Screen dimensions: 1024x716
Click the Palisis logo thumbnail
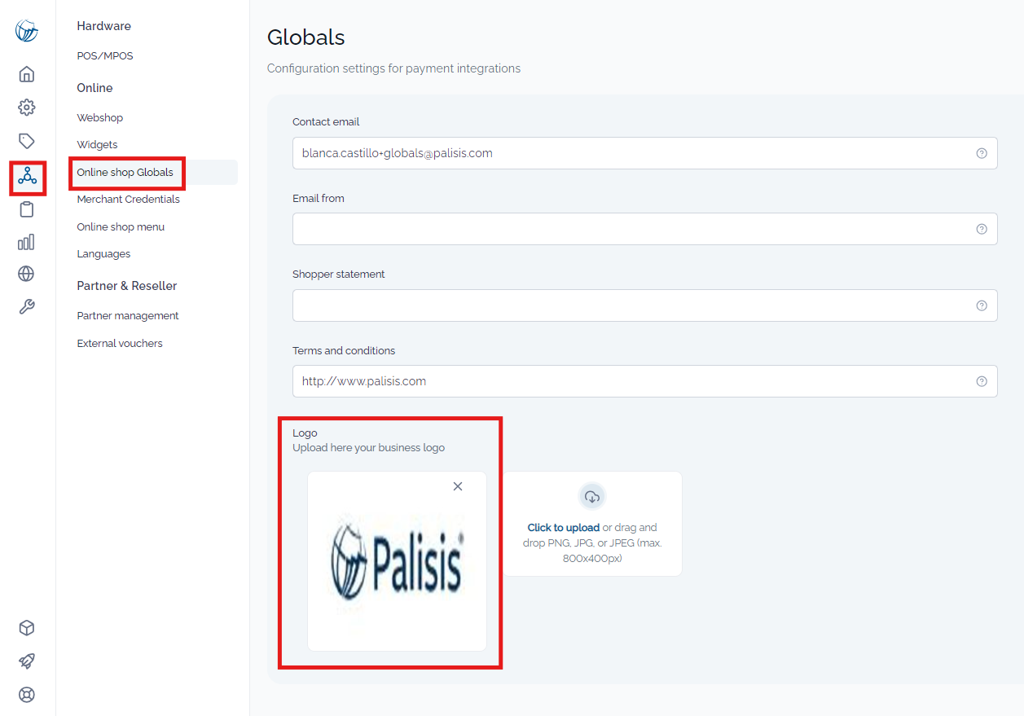[397, 561]
